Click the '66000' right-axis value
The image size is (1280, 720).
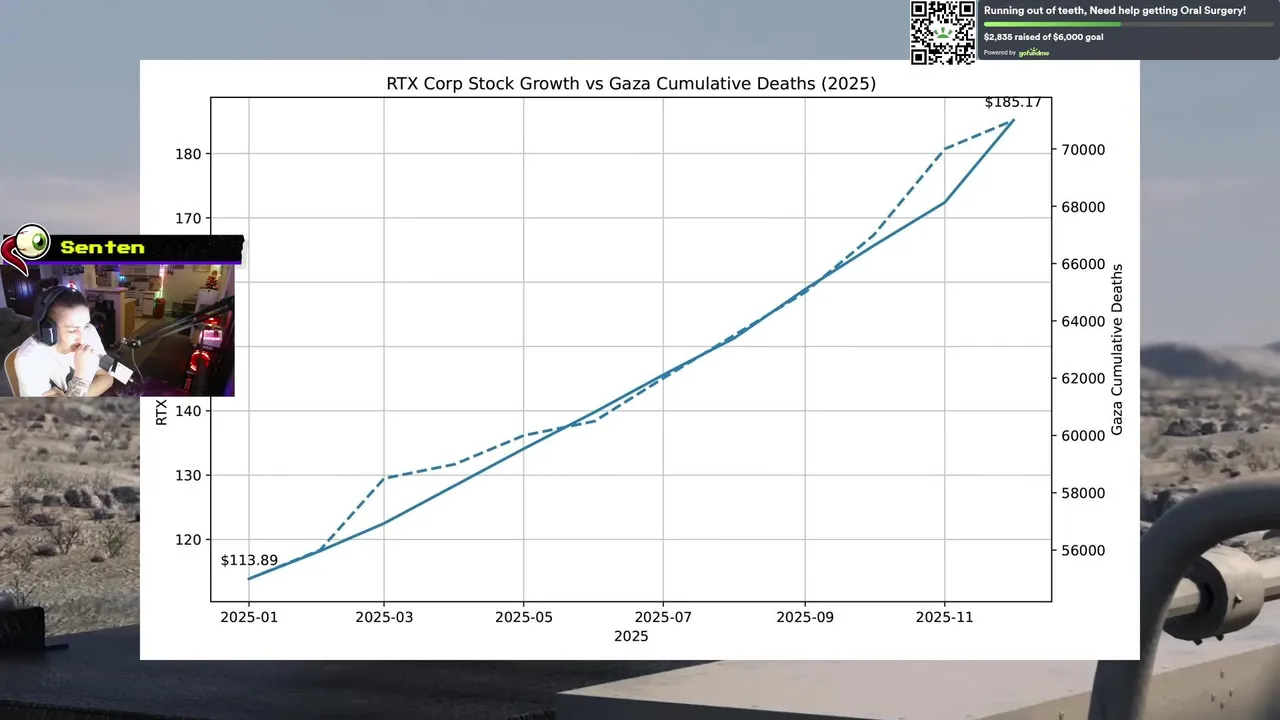1083,264
